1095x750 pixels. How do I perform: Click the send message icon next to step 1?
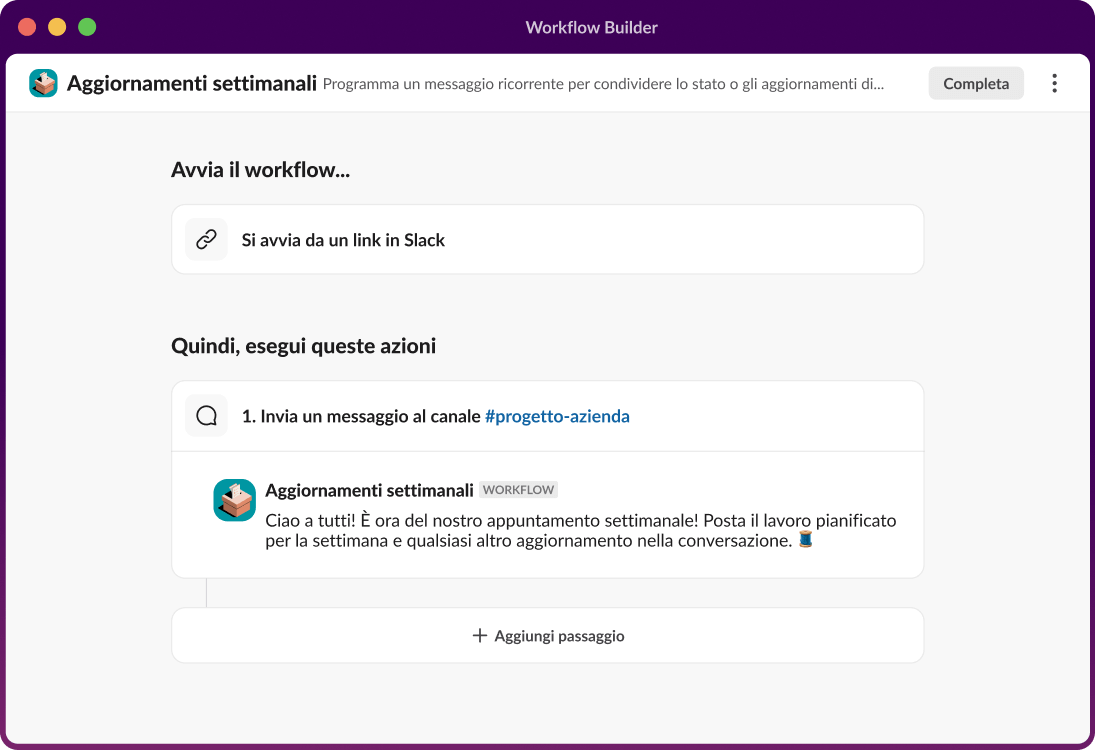tap(206, 415)
